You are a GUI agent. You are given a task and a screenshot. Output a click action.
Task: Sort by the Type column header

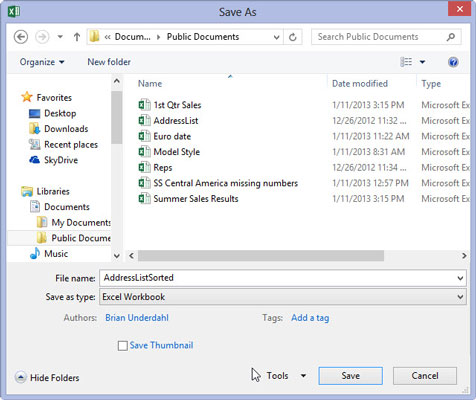pos(431,84)
